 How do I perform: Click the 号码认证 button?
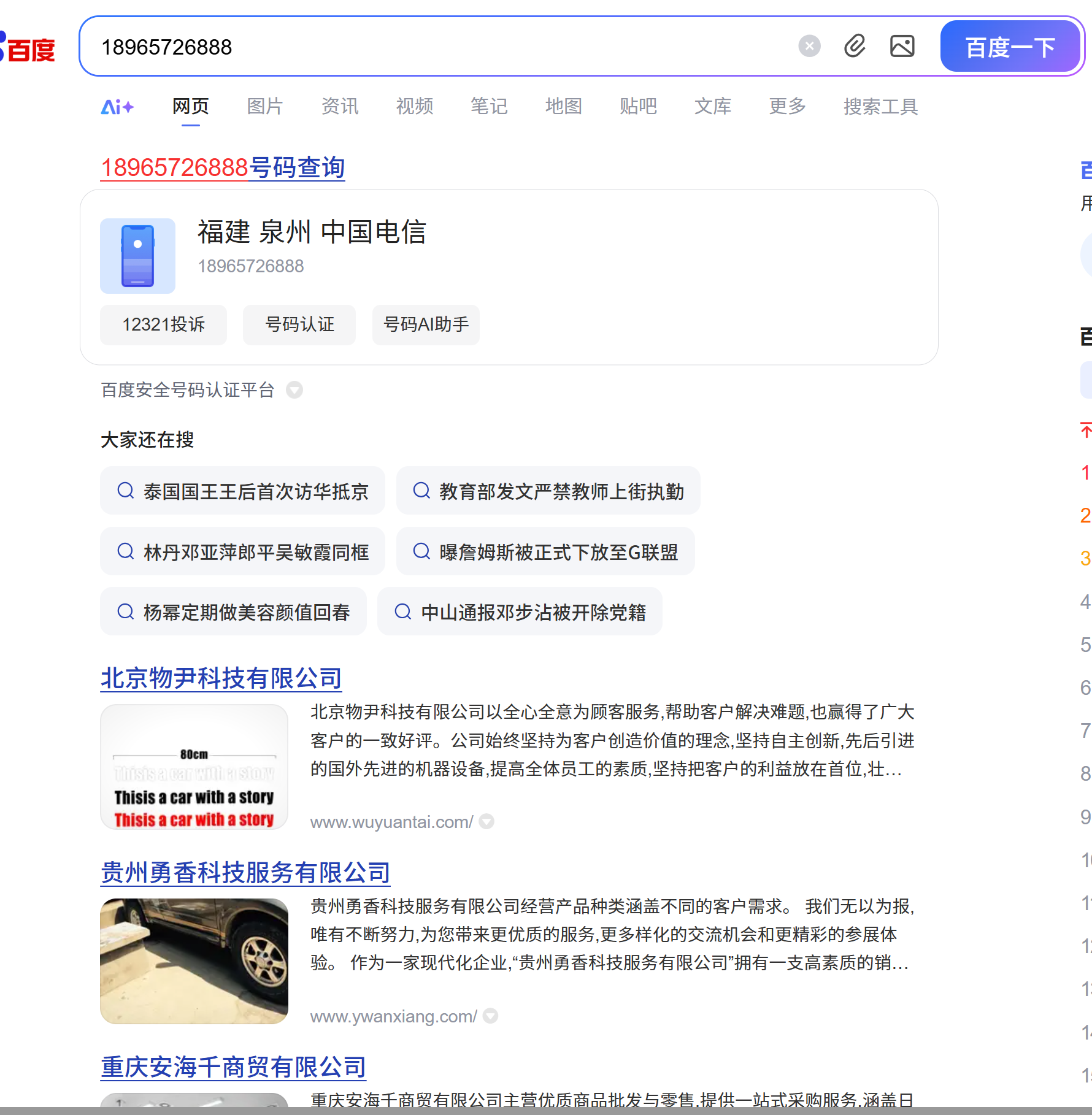coord(299,324)
